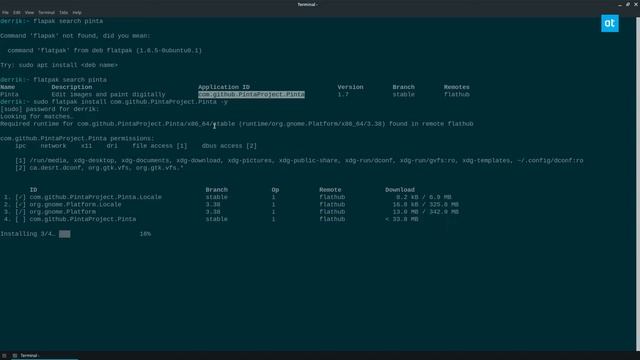Click the 'Branch' header in search results

point(403,87)
